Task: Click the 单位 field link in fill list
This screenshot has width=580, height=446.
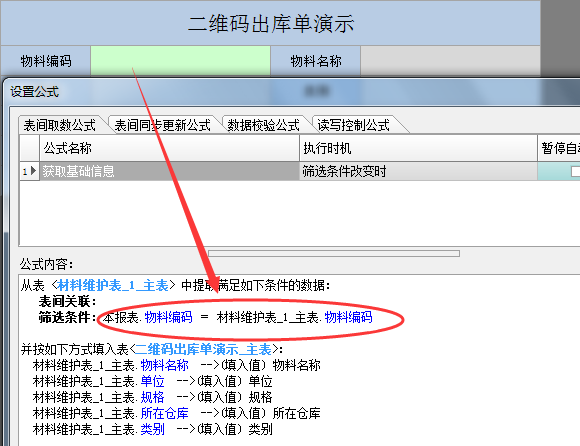Action: (152, 381)
